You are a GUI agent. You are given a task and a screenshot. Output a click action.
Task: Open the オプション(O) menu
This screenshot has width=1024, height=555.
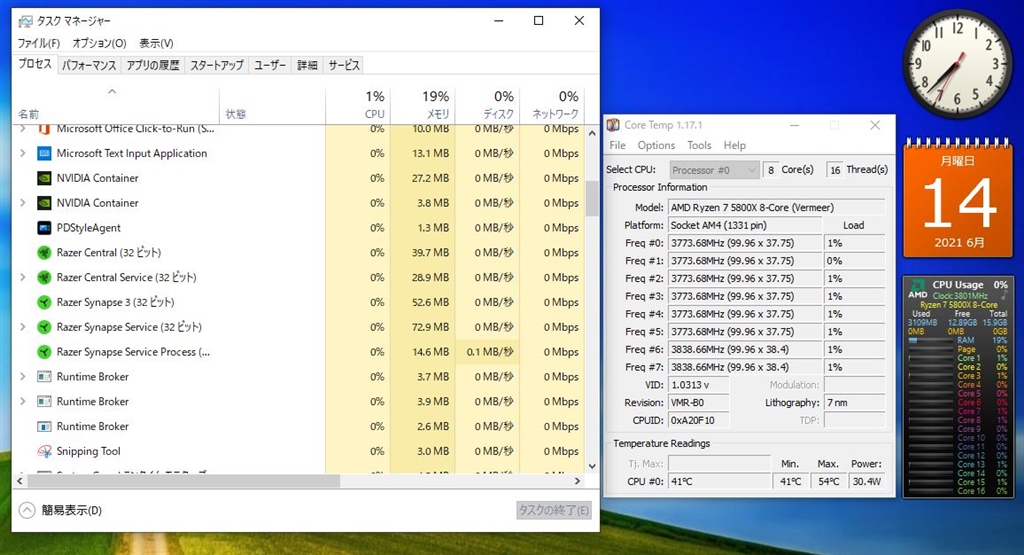click(x=99, y=43)
